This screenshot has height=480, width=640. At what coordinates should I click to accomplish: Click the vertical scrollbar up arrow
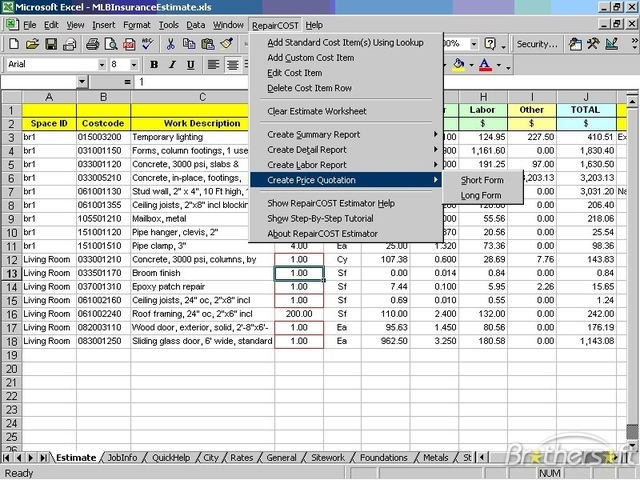click(632, 100)
